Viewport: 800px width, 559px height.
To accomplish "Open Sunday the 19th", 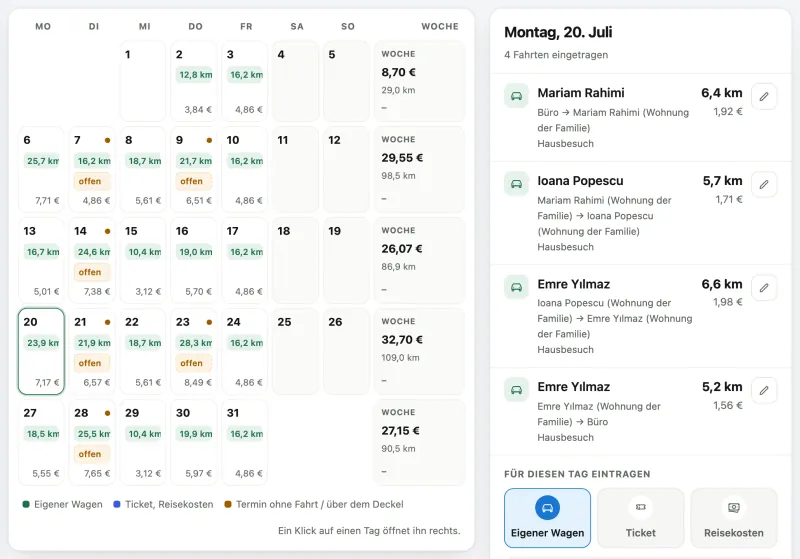I will 346,260.
